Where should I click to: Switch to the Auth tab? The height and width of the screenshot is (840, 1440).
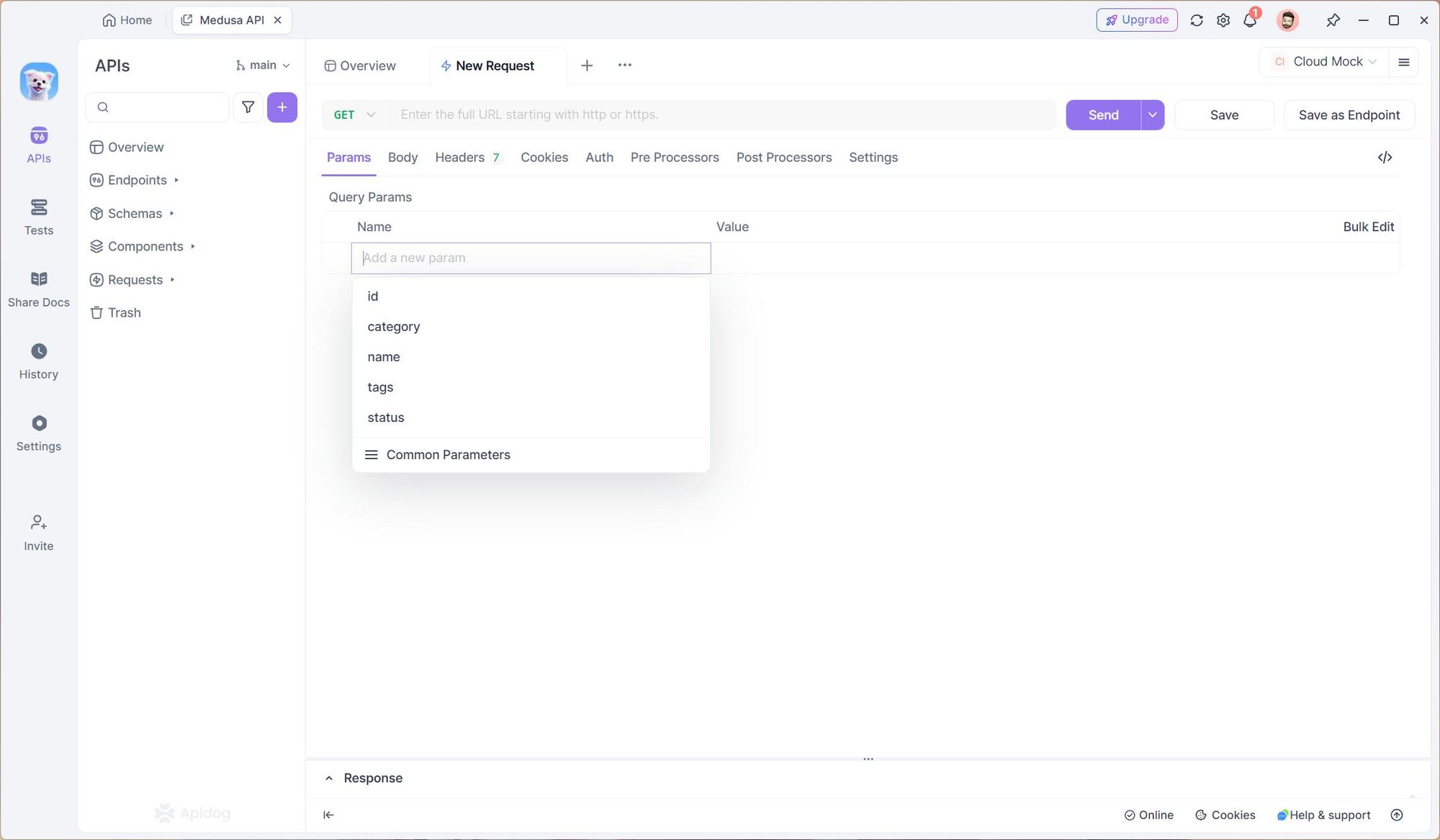pos(599,158)
